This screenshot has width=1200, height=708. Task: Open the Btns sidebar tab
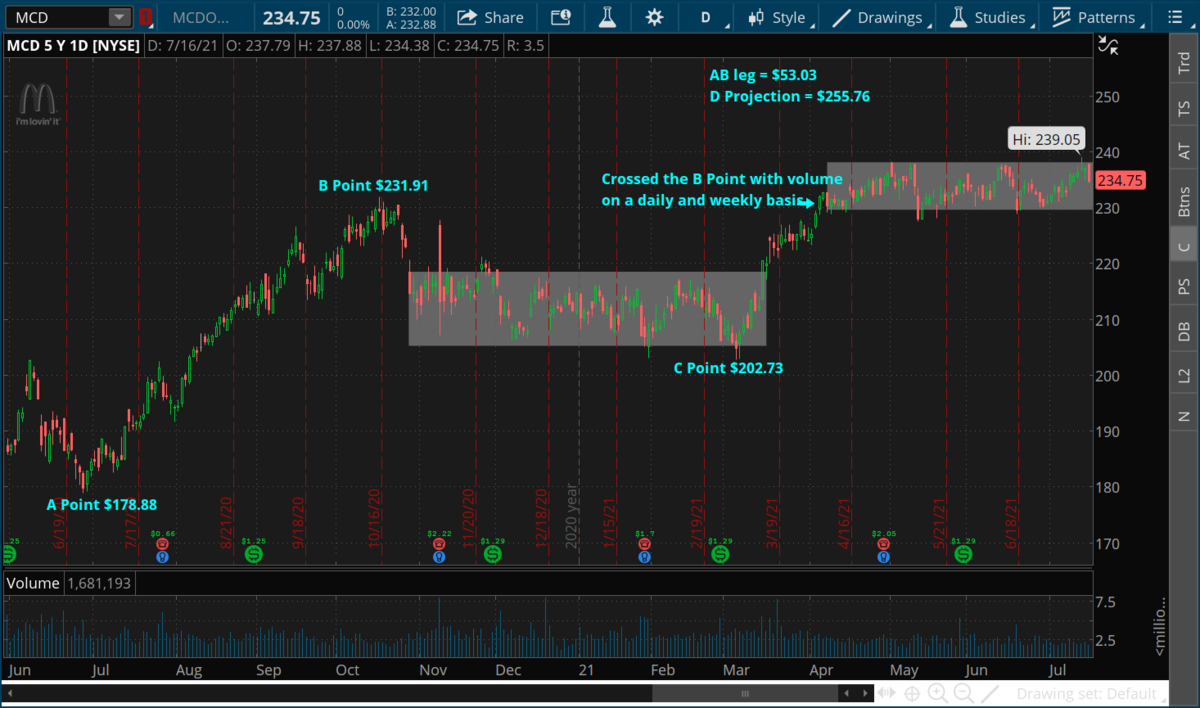(1184, 200)
